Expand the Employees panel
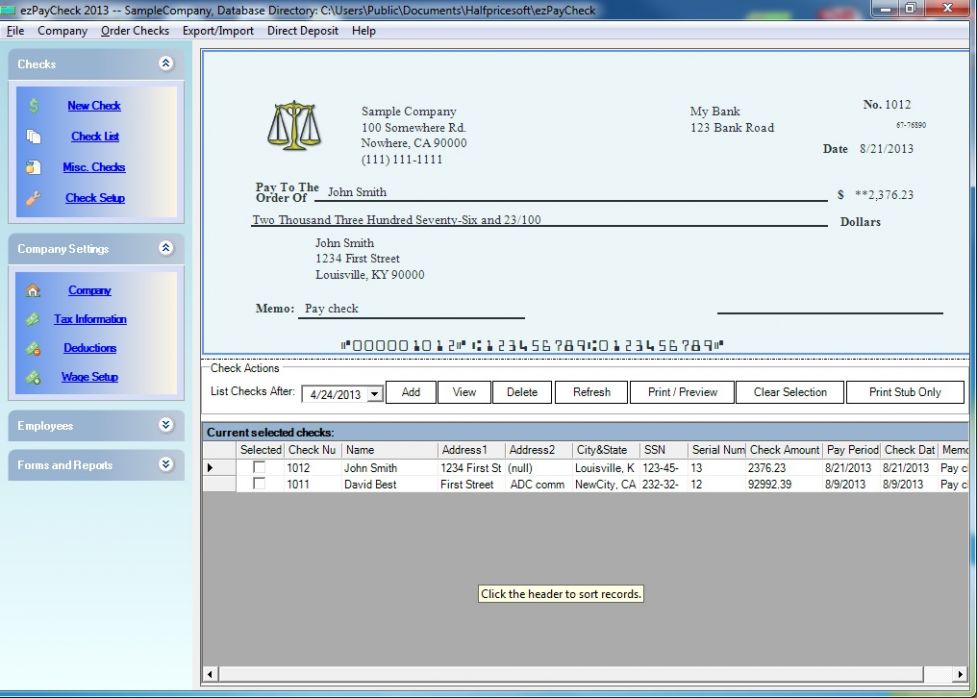Screen dimensions: 977x698 166,425
